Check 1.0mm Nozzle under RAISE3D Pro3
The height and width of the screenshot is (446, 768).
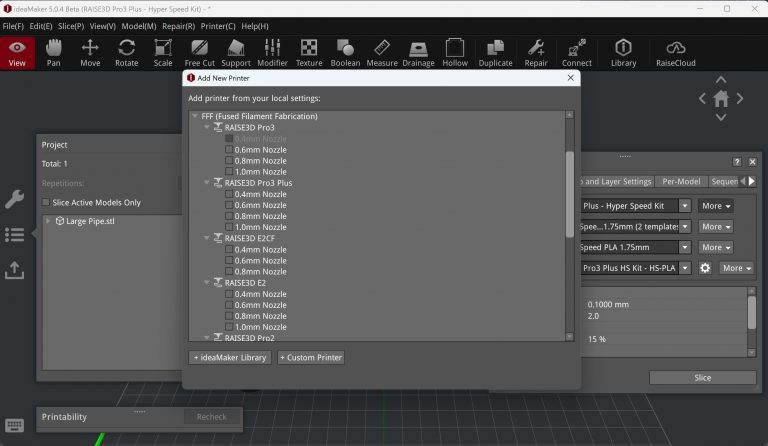pyautogui.click(x=229, y=171)
